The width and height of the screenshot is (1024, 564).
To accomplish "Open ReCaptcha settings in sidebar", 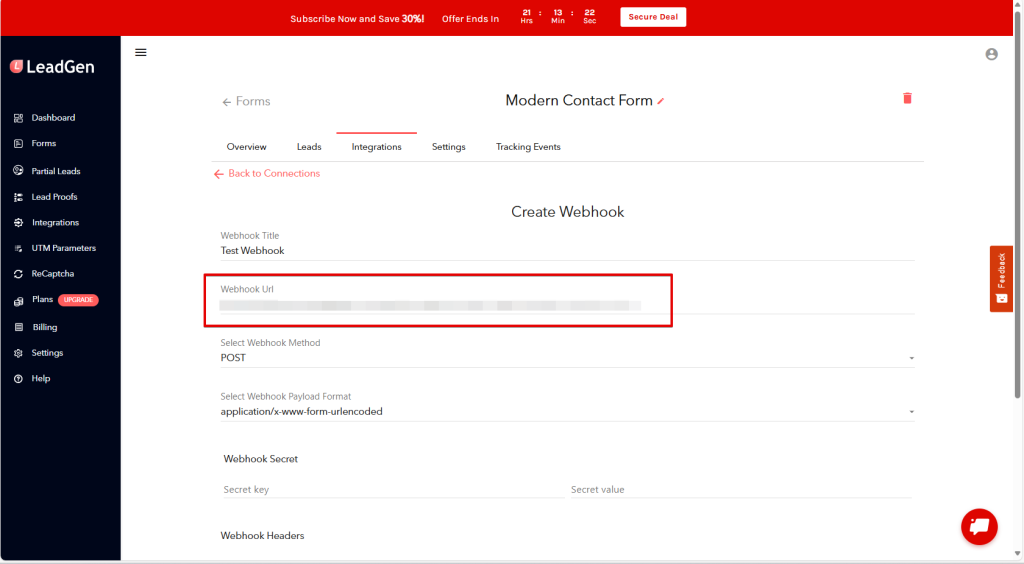I will click(52, 274).
